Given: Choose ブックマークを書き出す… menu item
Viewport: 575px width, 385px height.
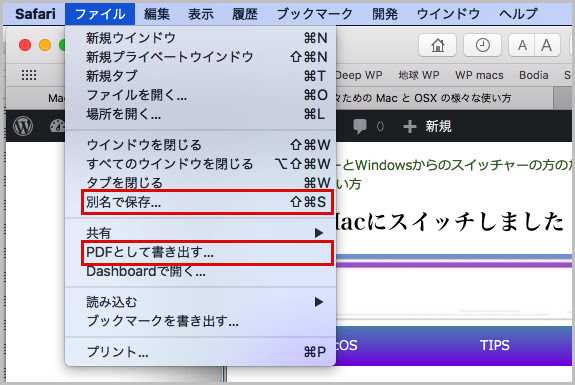Looking at the screenshot, I should 200,321.
